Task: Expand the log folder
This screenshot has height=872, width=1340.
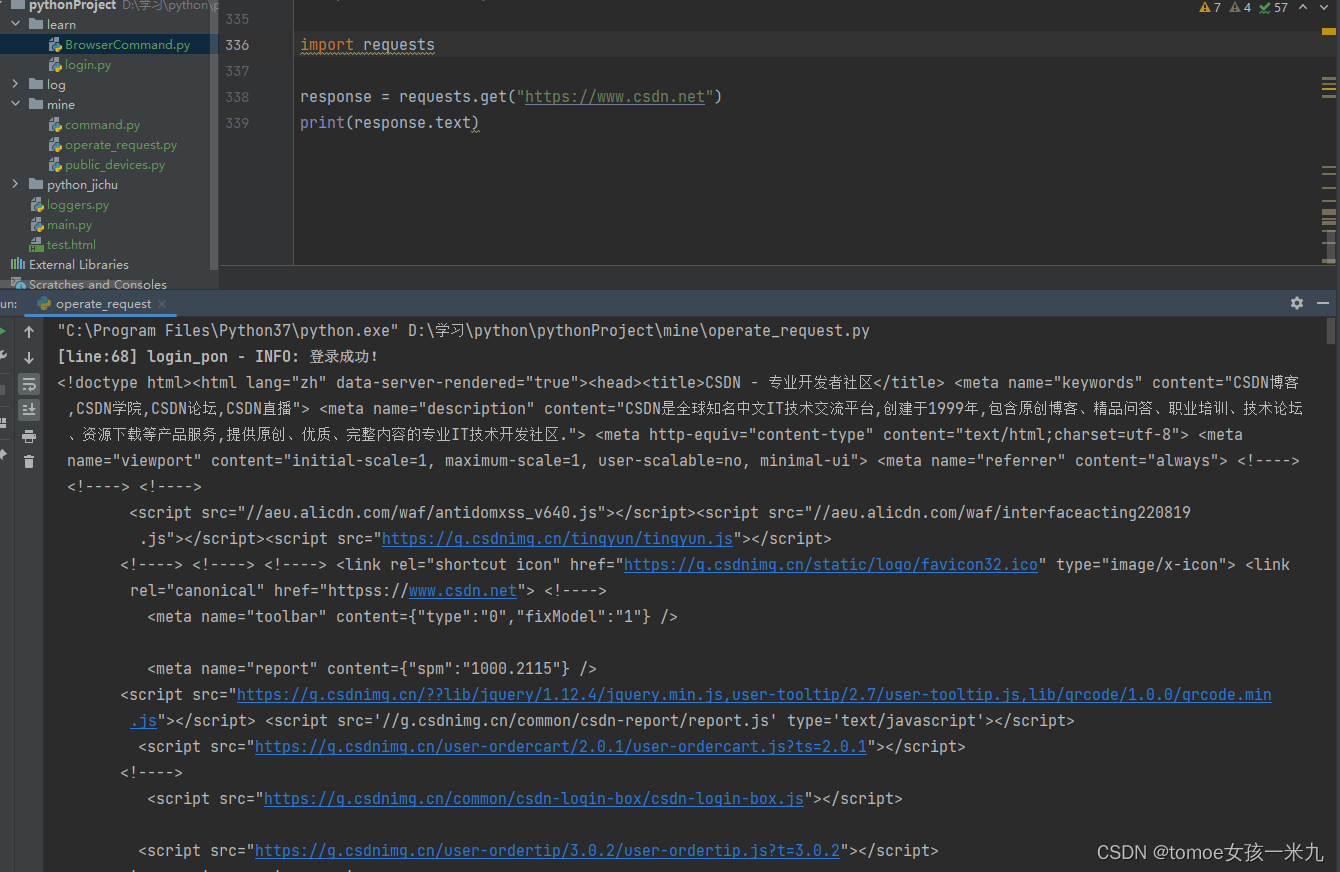Action: click(15, 84)
